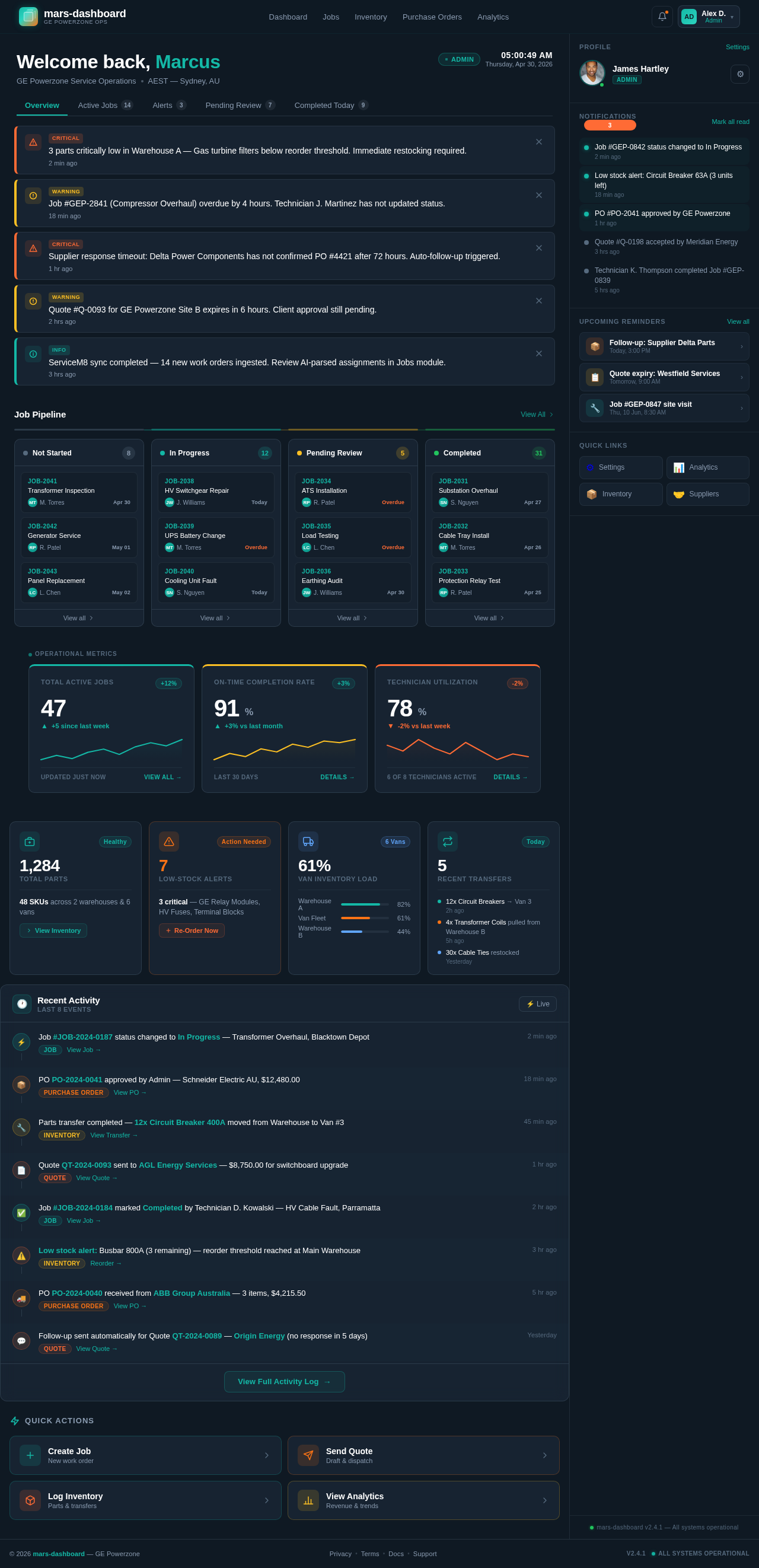Click James Hartley's profile photo
Image resolution: width=759 pixels, height=1568 pixels.
(x=592, y=73)
